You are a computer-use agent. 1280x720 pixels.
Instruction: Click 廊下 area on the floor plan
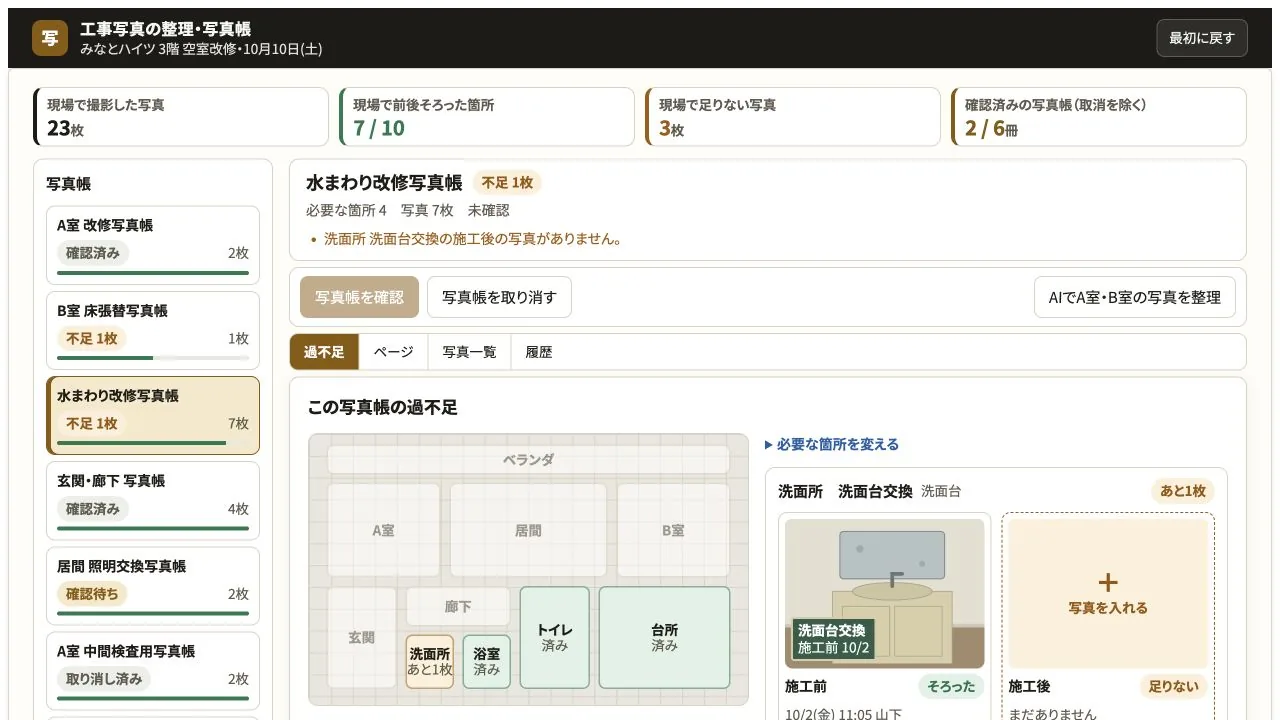(458, 607)
